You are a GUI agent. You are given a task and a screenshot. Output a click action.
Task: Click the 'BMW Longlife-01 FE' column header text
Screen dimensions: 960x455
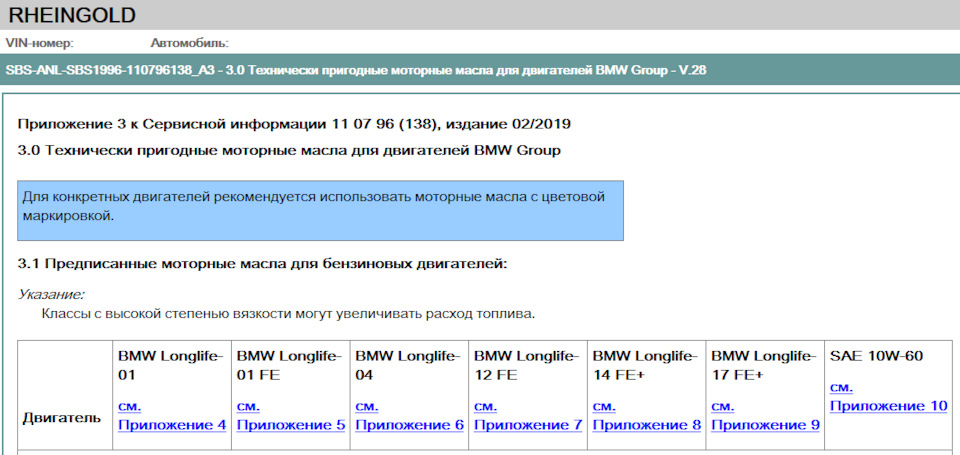290,366
